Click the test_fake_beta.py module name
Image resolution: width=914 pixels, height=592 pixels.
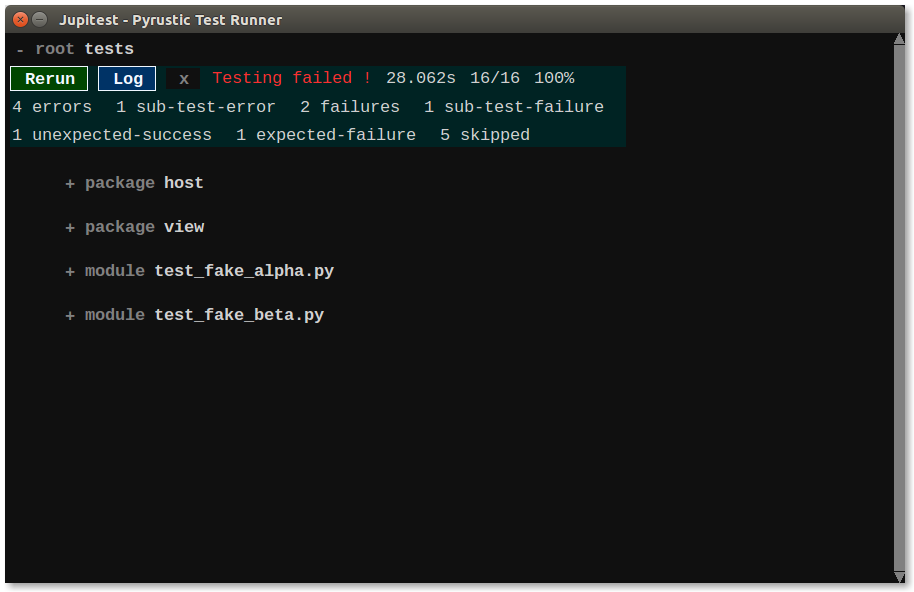click(239, 315)
